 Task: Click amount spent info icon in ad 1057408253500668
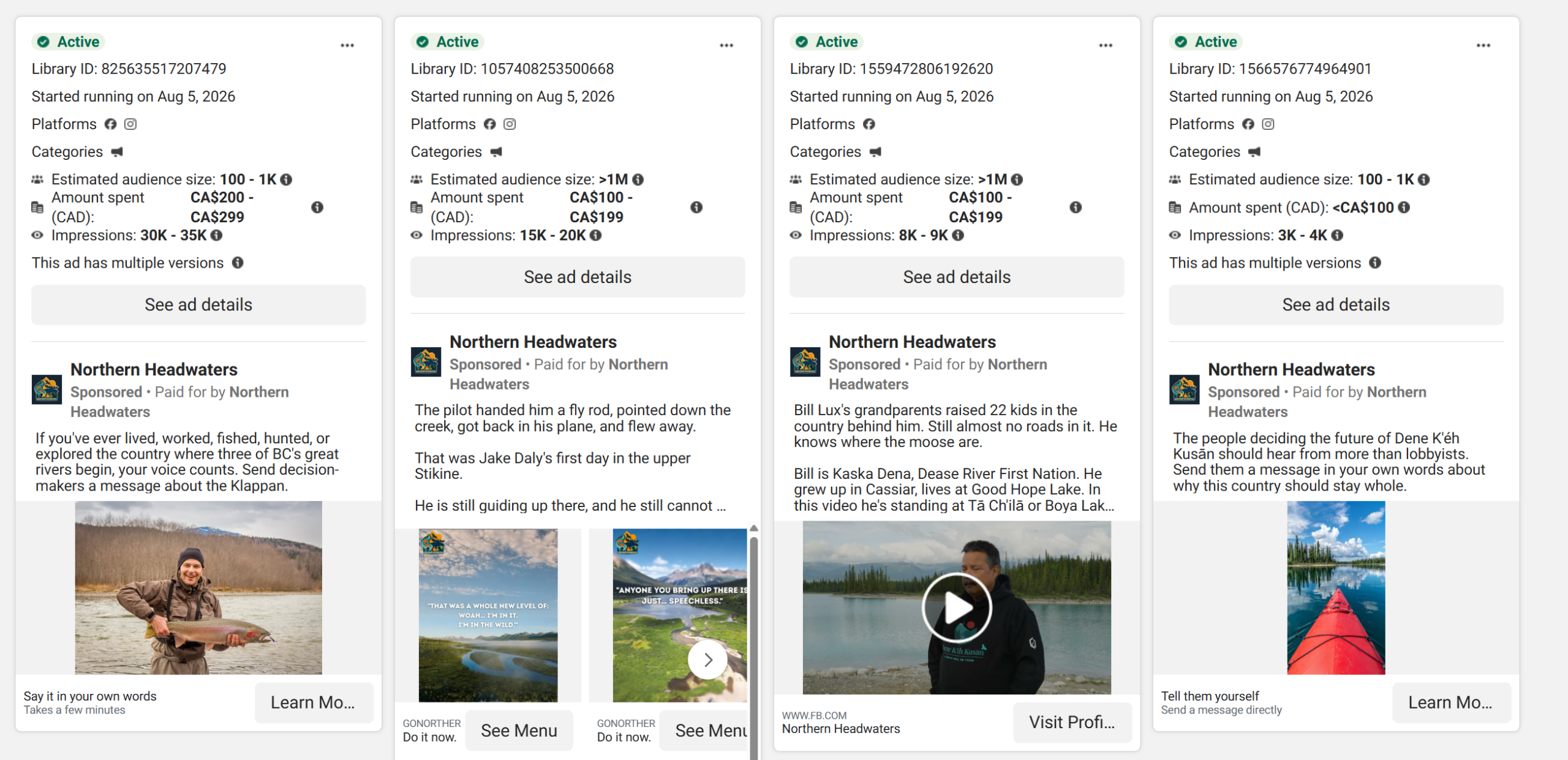pyautogui.click(x=696, y=207)
